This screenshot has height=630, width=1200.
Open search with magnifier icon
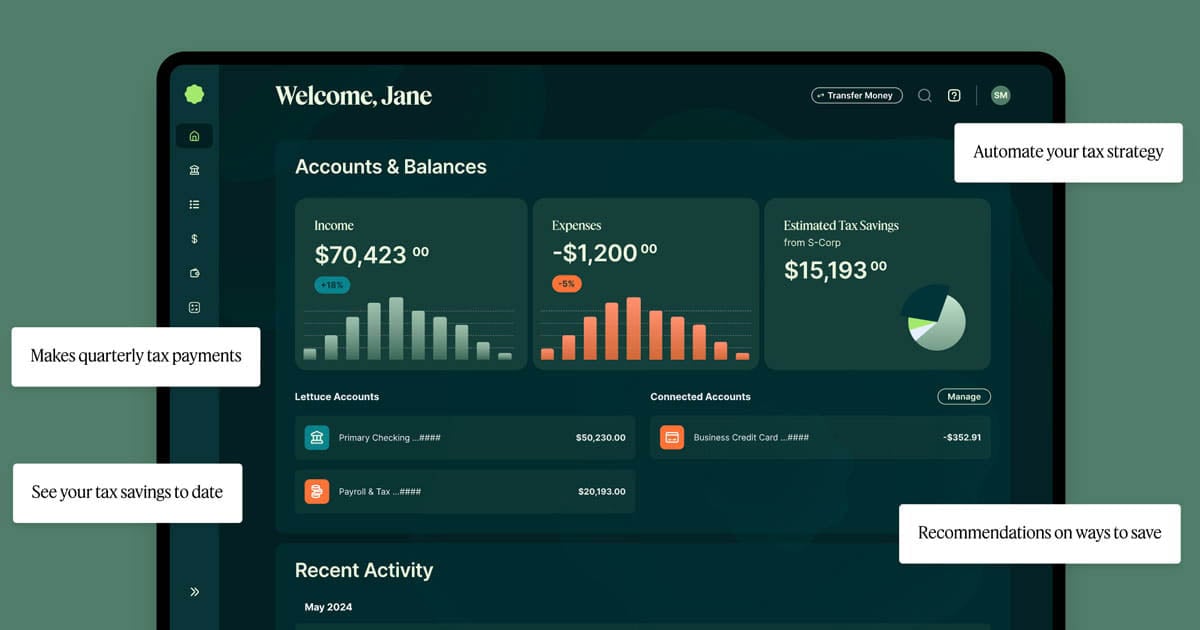(x=925, y=95)
